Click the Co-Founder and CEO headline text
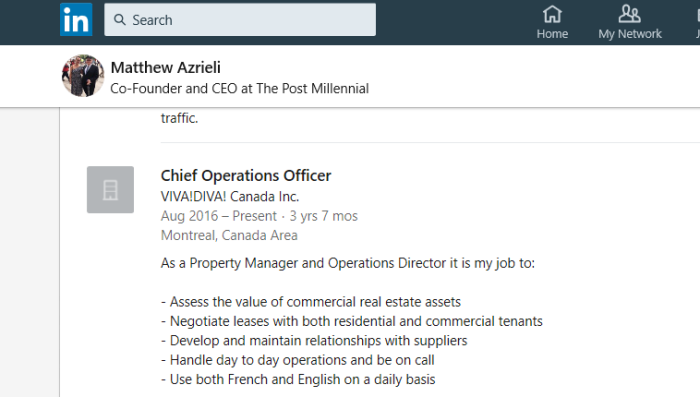 pos(240,88)
